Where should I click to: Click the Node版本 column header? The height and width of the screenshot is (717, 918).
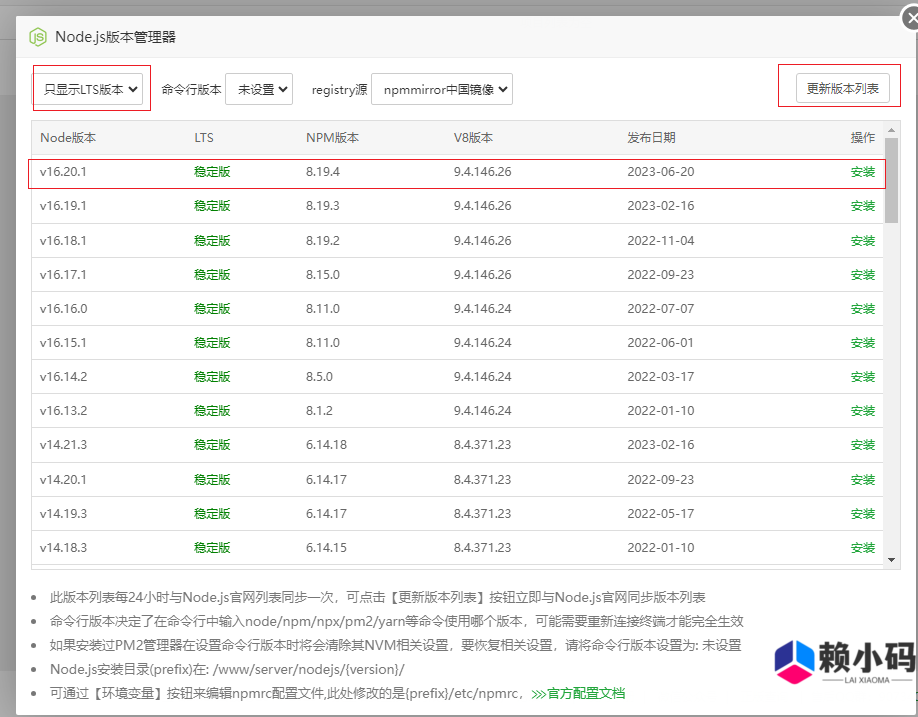click(68, 137)
